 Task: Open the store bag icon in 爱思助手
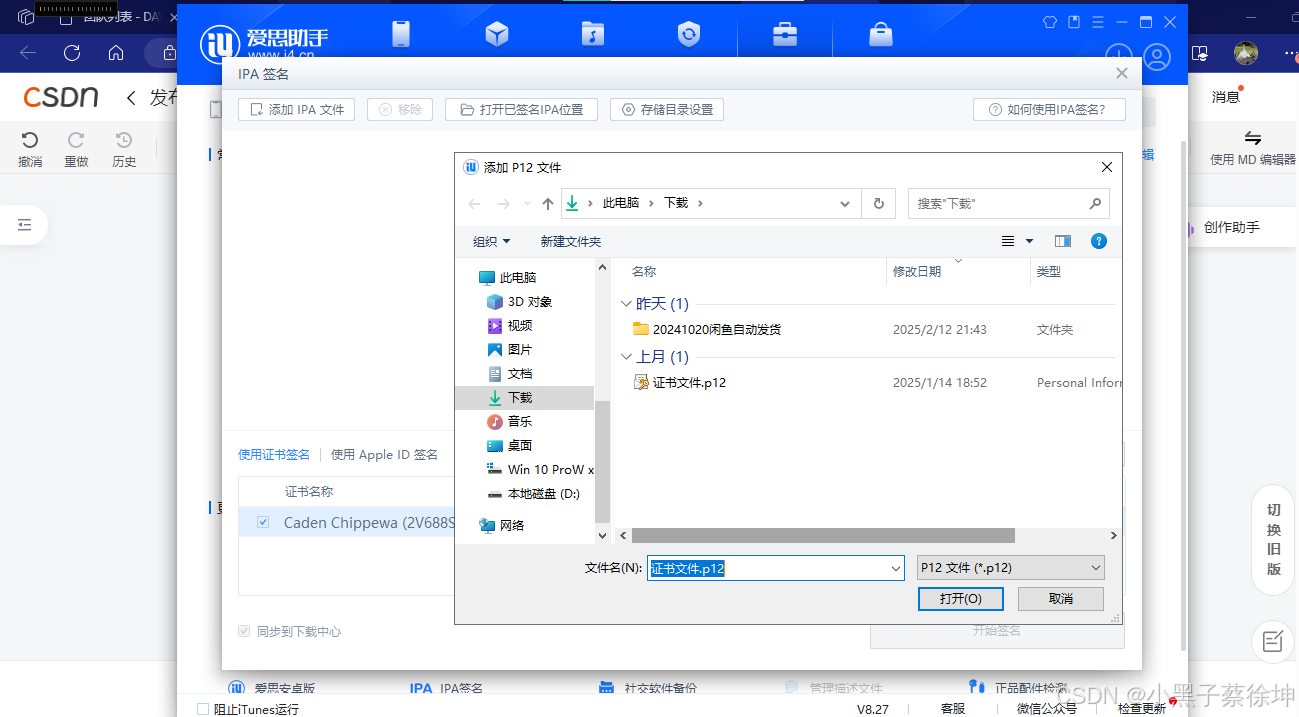tap(881, 34)
